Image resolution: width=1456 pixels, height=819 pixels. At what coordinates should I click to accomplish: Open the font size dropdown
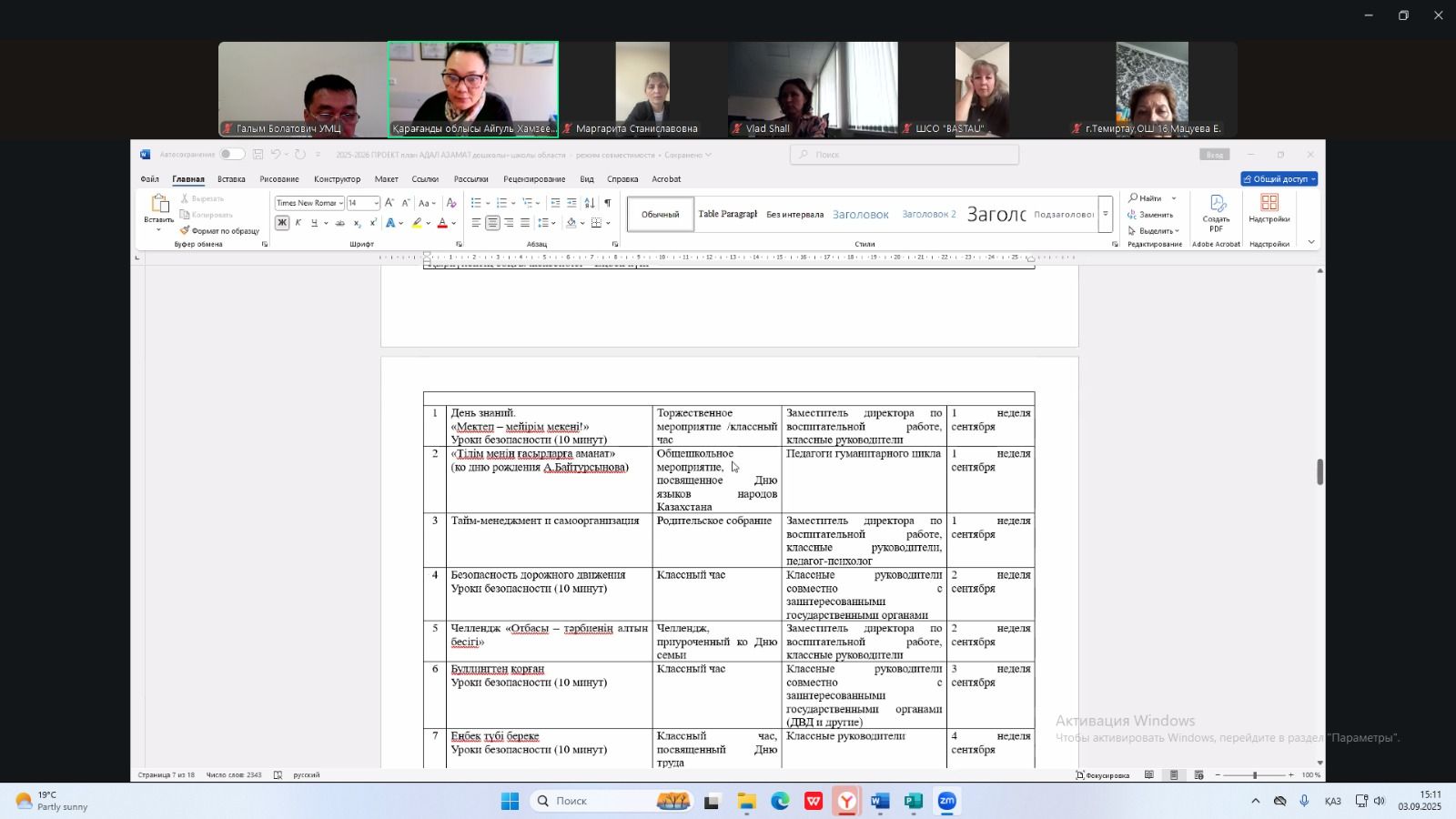(376, 203)
